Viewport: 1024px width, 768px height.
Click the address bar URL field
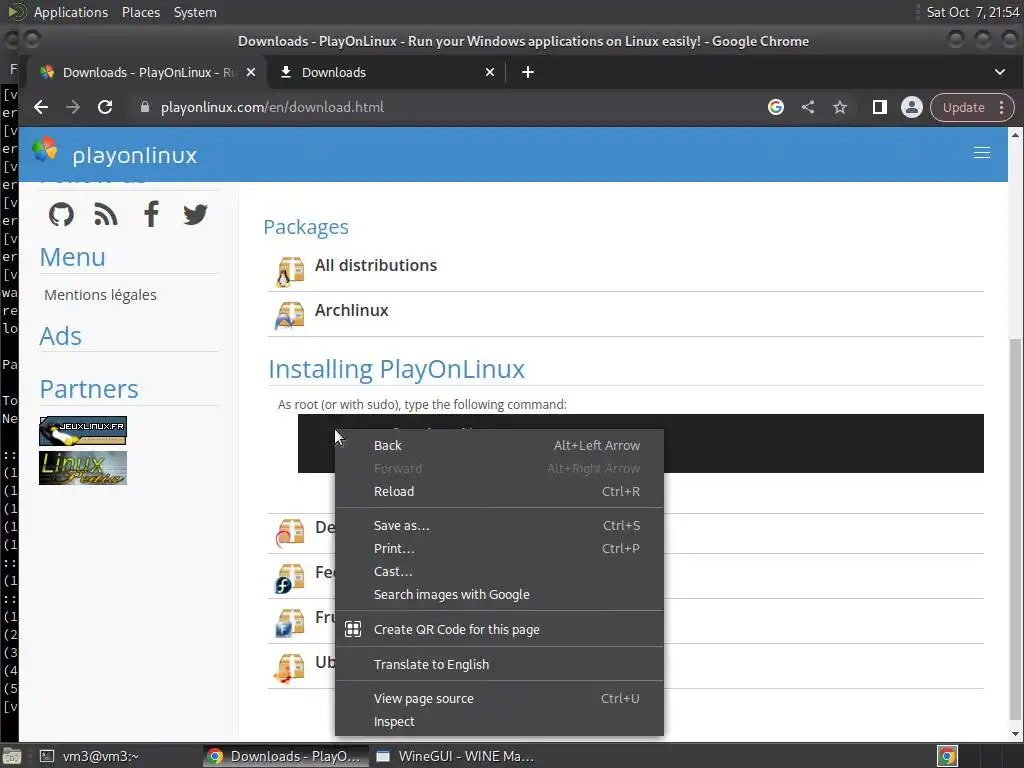[x=444, y=107]
